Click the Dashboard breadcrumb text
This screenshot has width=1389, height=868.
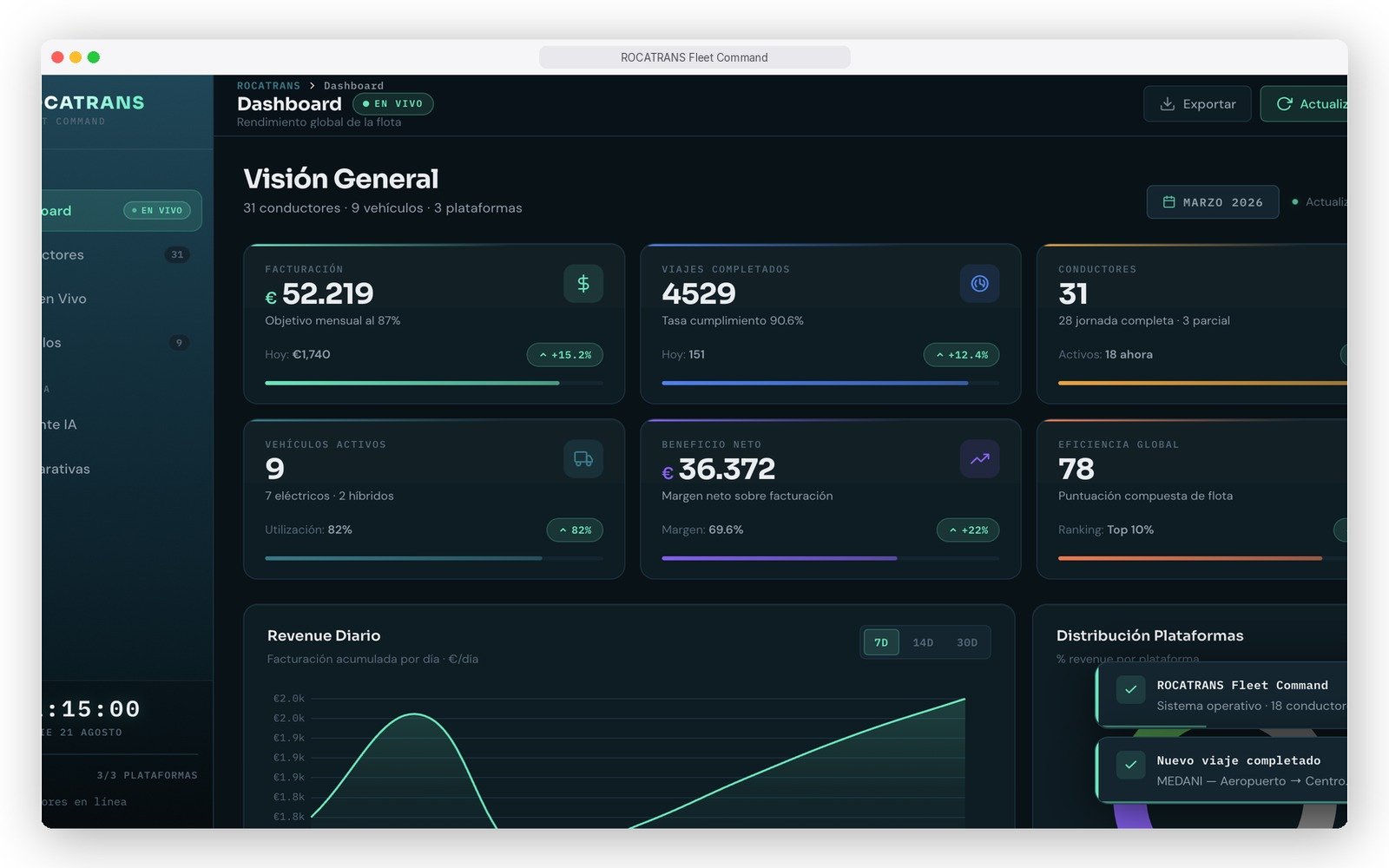pyautogui.click(x=353, y=86)
